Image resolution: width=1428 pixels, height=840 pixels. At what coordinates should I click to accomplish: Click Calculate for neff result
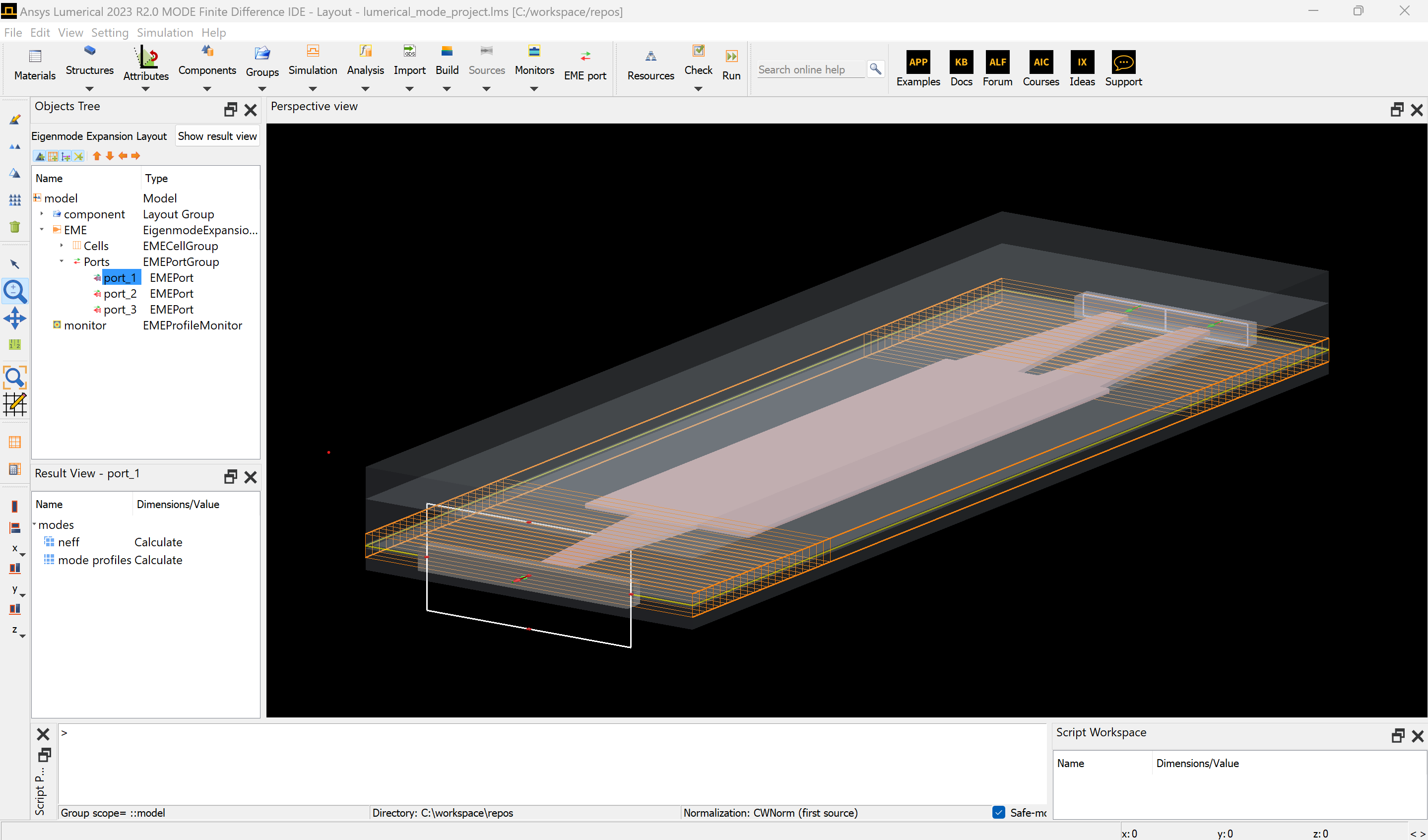(x=158, y=542)
